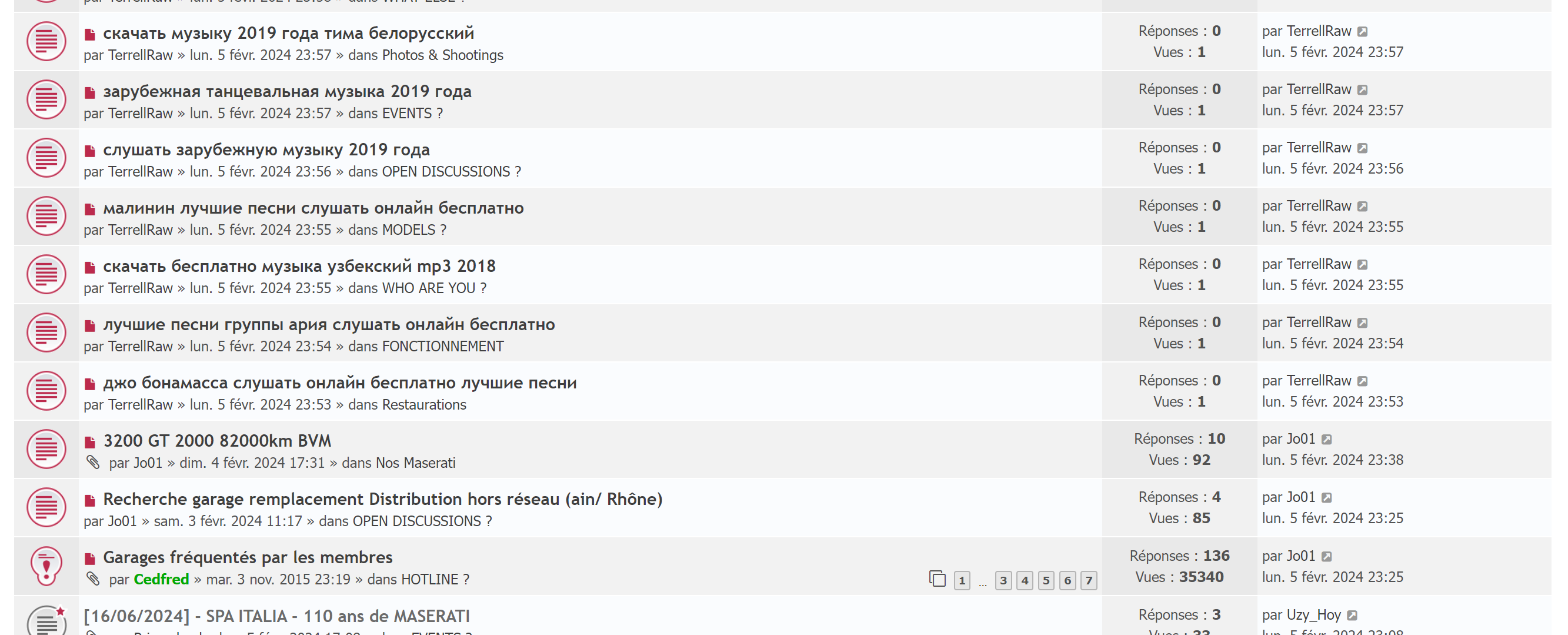Viewport: 1568px width, 635px height.
Task: Click last-post icon for Garages fréquentés row
Action: (x=1327, y=557)
